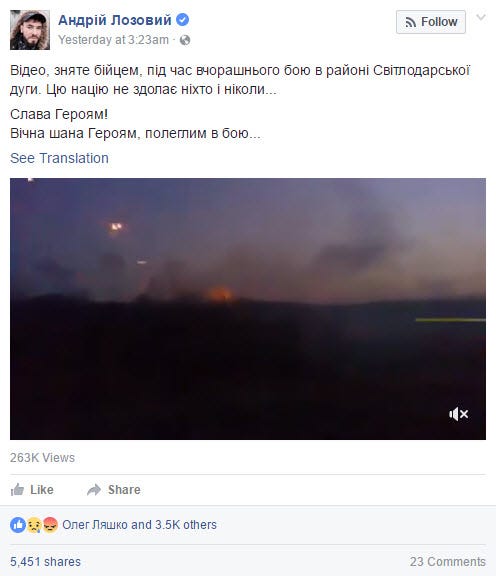Click the thumbs-up Like icon
Screen dimensions: 496x576
17,489
